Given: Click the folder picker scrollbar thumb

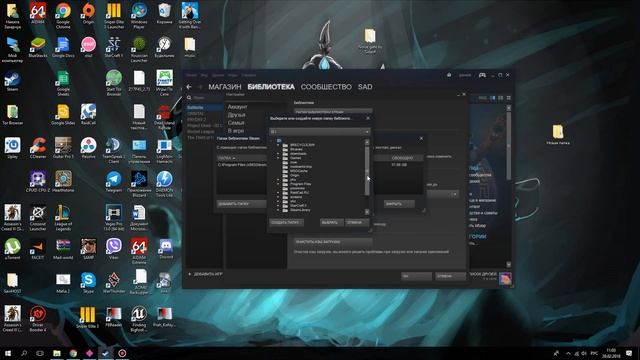Looking at the screenshot, I should [x=367, y=171].
